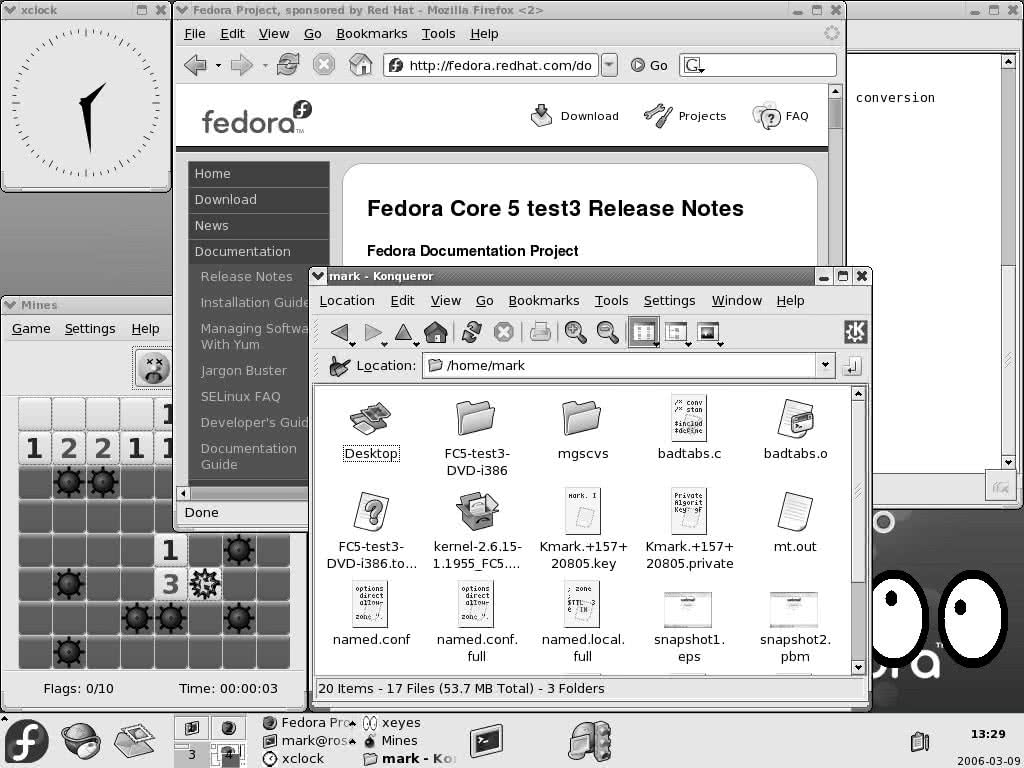Open Firefox Back history dropdown arrow
This screenshot has height=768, width=1024.
click(x=218, y=65)
